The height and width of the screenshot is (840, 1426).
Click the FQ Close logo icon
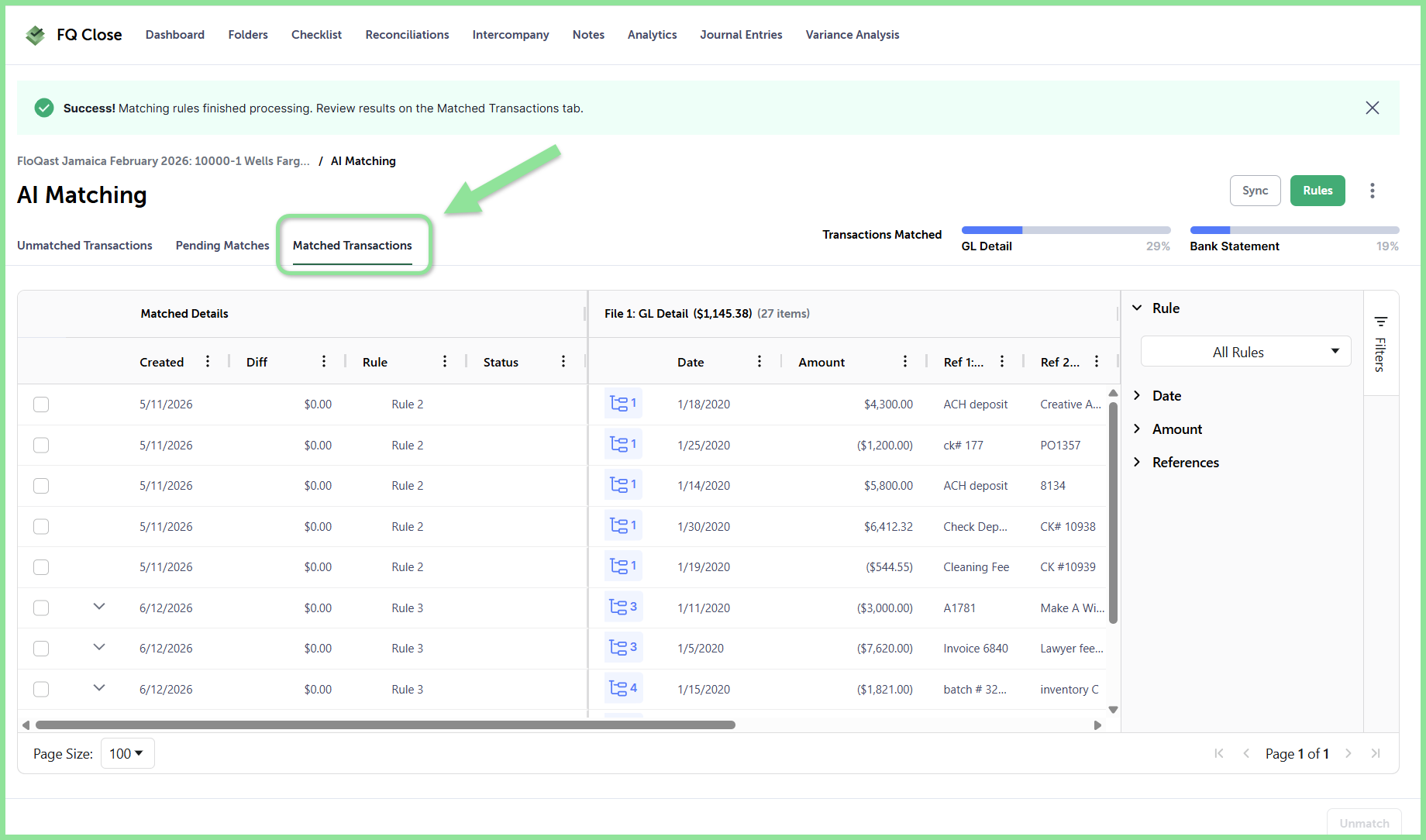(x=35, y=35)
